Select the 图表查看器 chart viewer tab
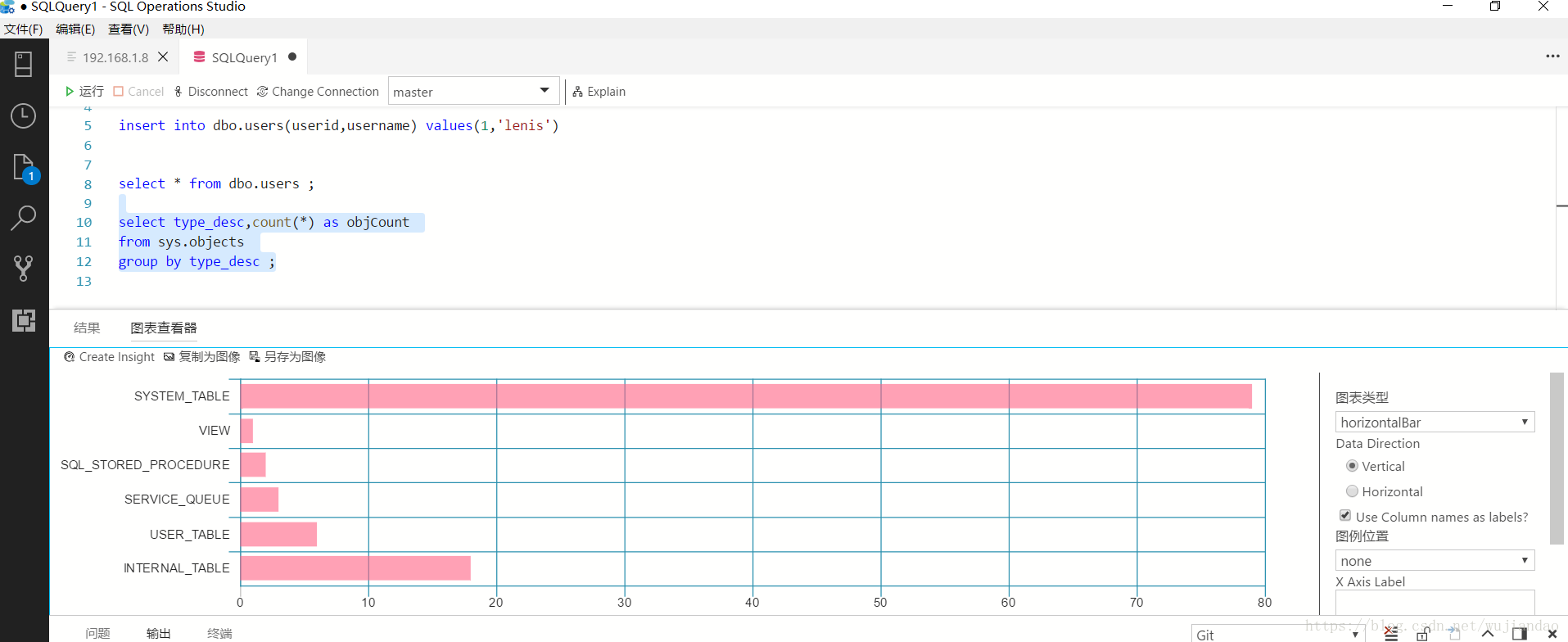Viewport: 1568px width, 642px height. click(x=164, y=328)
